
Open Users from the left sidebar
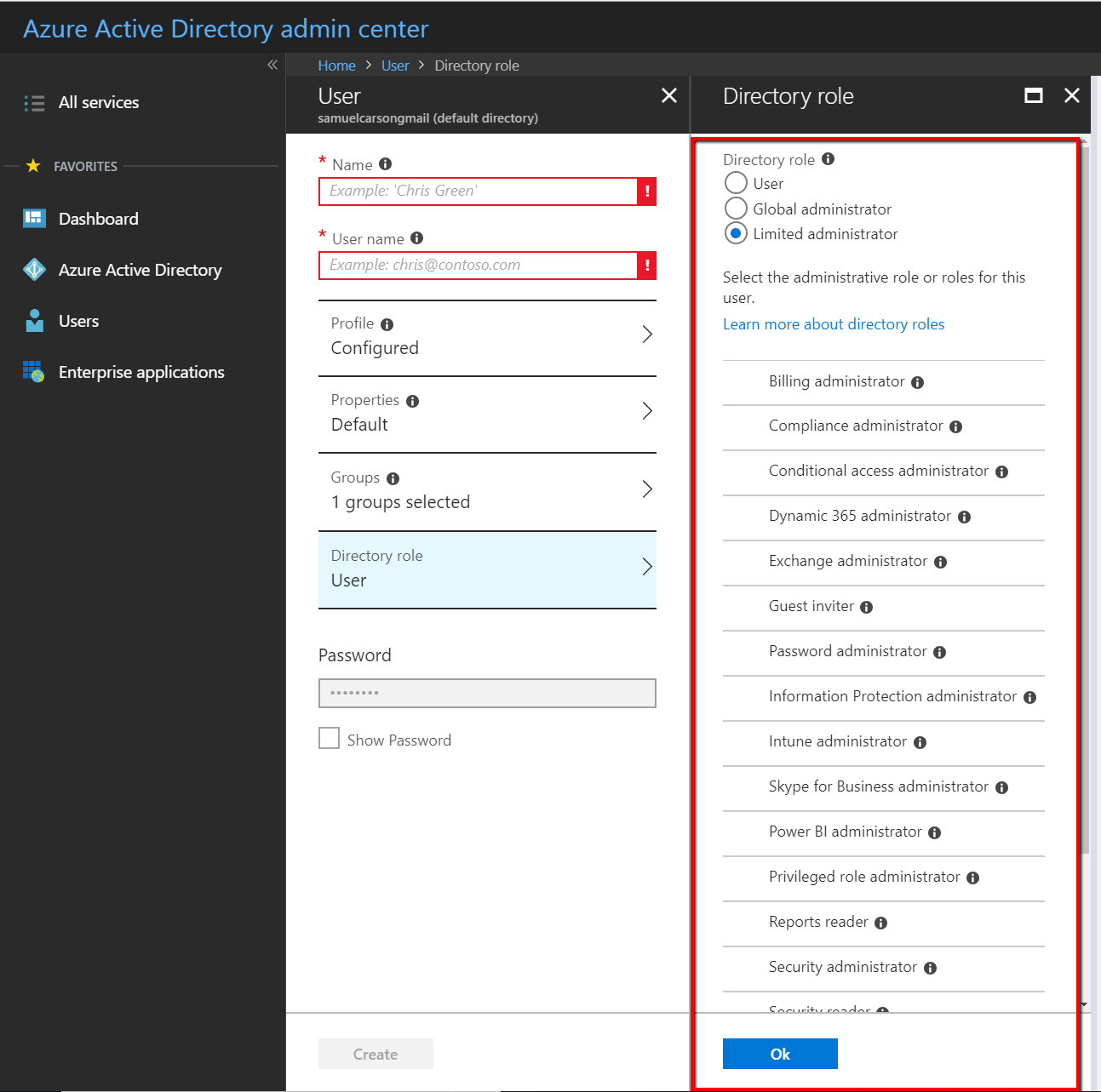point(78,321)
